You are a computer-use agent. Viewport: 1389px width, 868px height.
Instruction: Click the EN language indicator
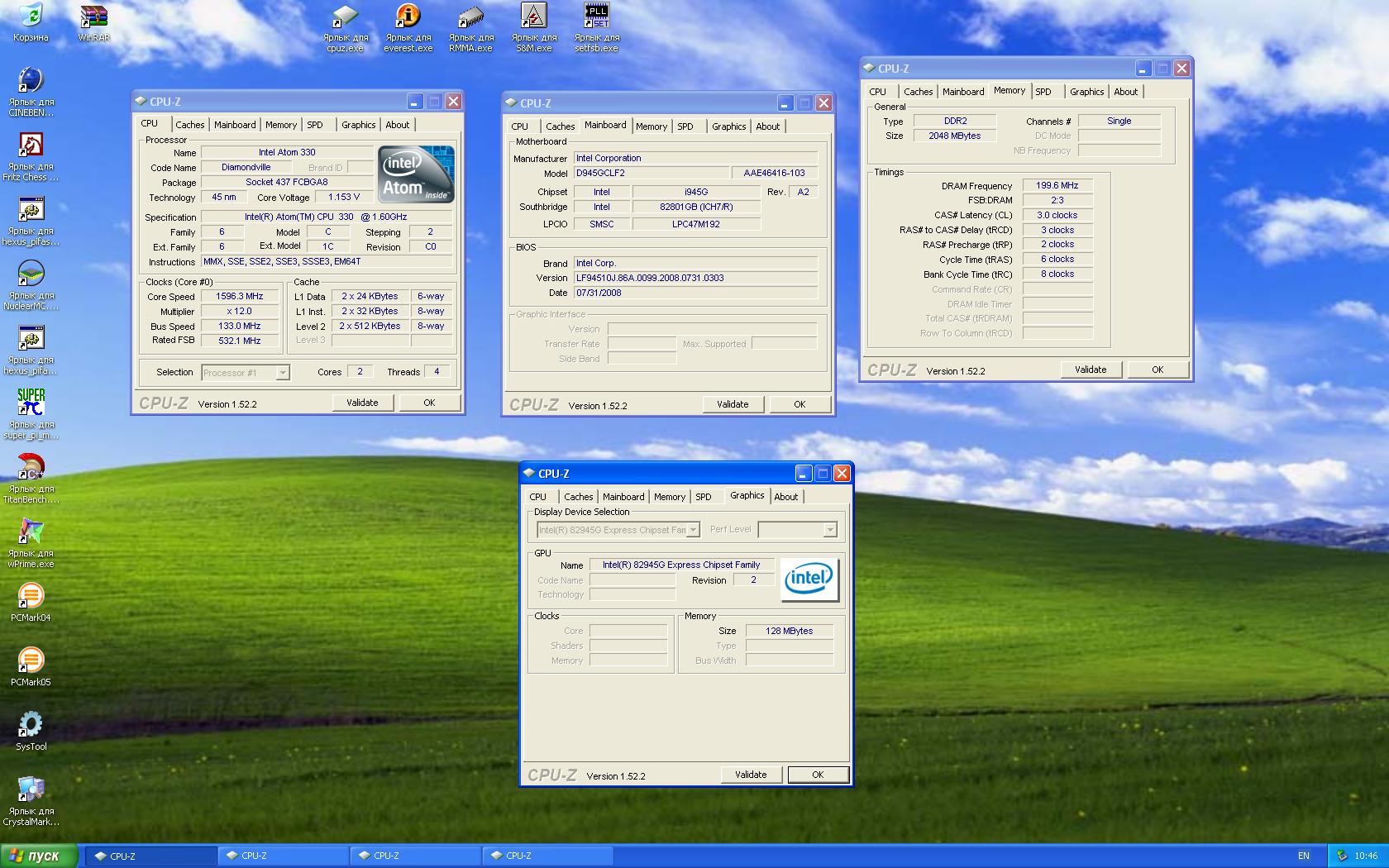click(x=1304, y=856)
